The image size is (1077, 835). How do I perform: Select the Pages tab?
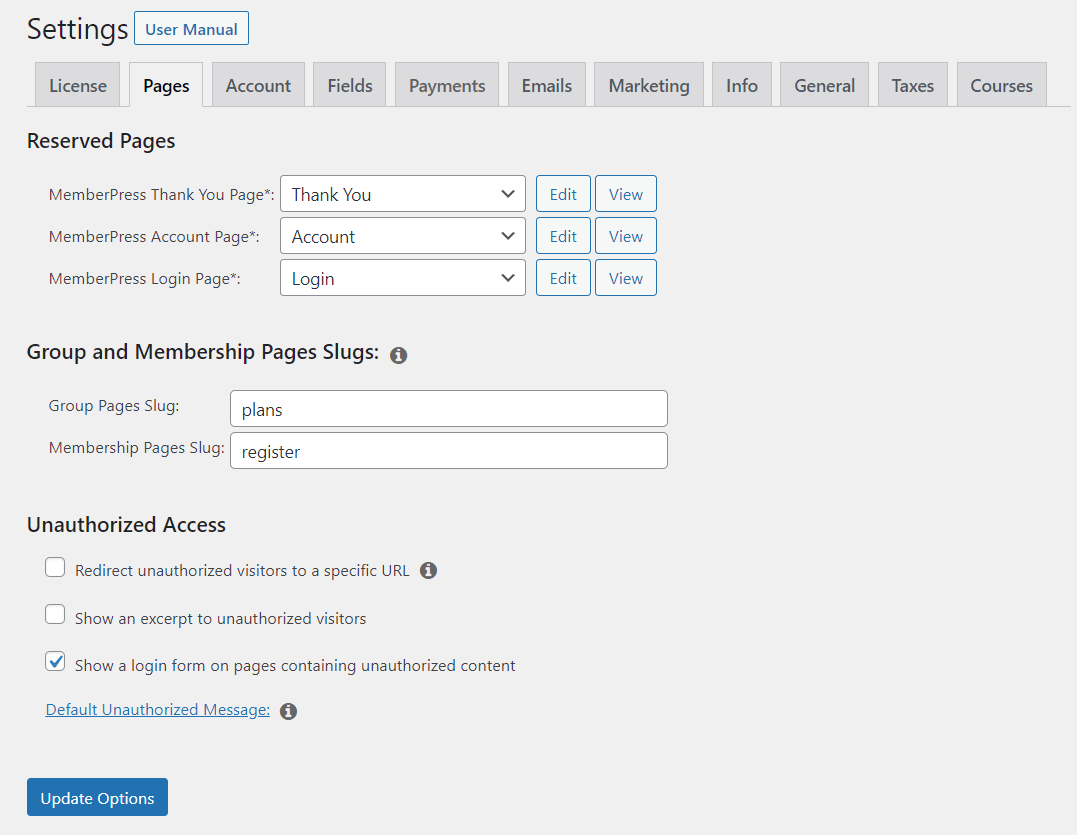166,85
